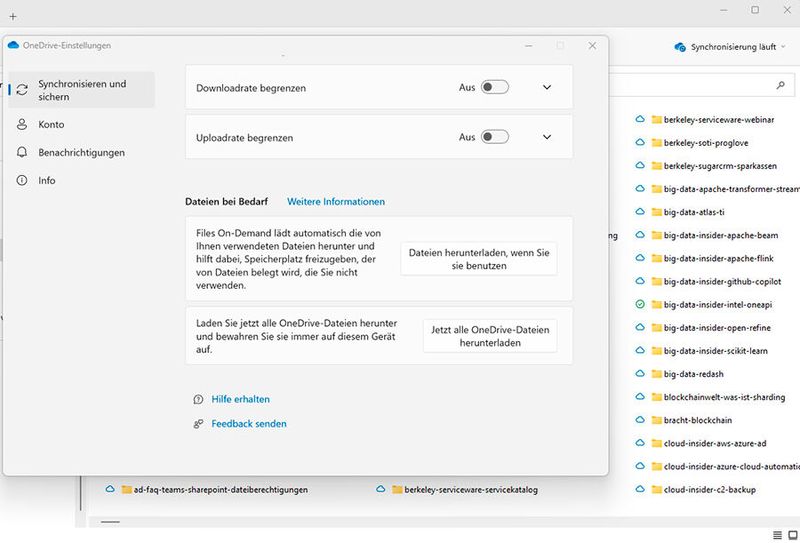Select folder big-data-insider-intel-oneapi
The width and height of the screenshot is (800, 543).
pyautogui.click(x=718, y=305)
